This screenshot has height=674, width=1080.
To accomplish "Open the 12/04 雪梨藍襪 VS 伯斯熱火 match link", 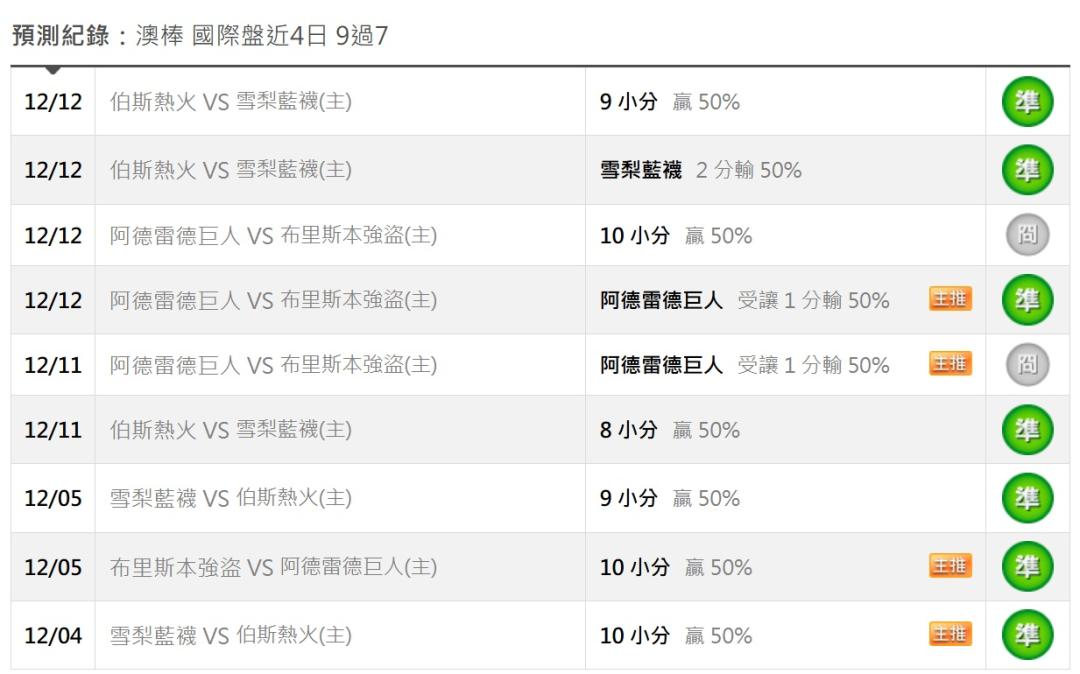I will click(230, 635).
